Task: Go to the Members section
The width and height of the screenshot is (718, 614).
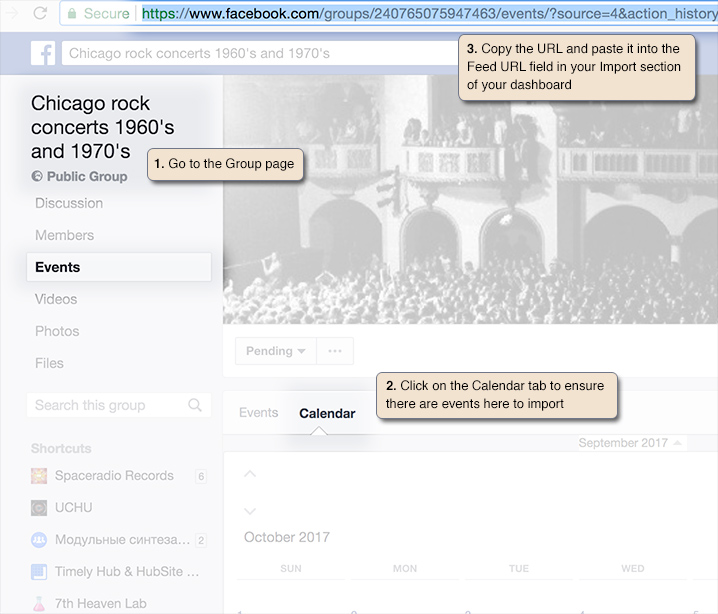Action: tap(64, 235)
